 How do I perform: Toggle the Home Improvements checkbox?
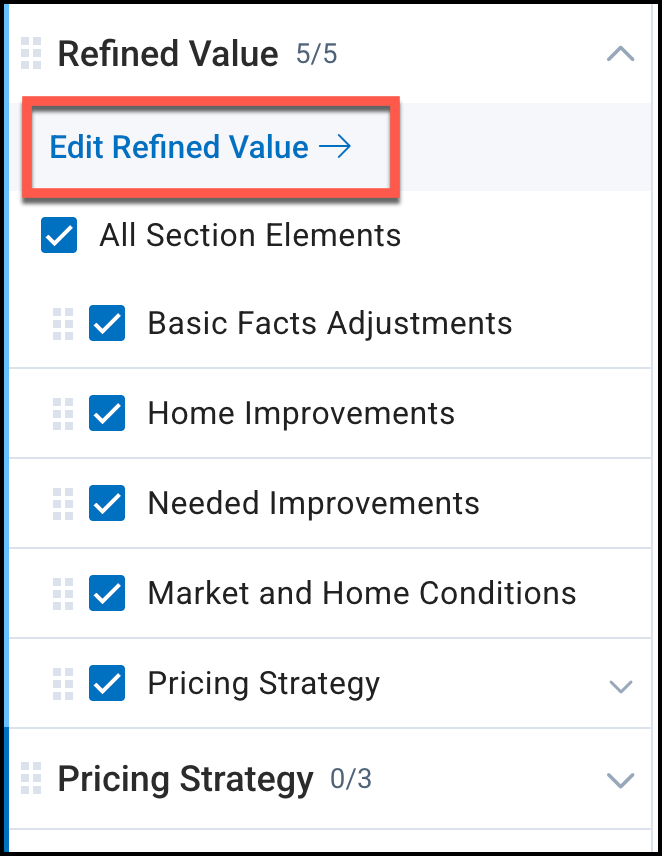pos(107,413)
